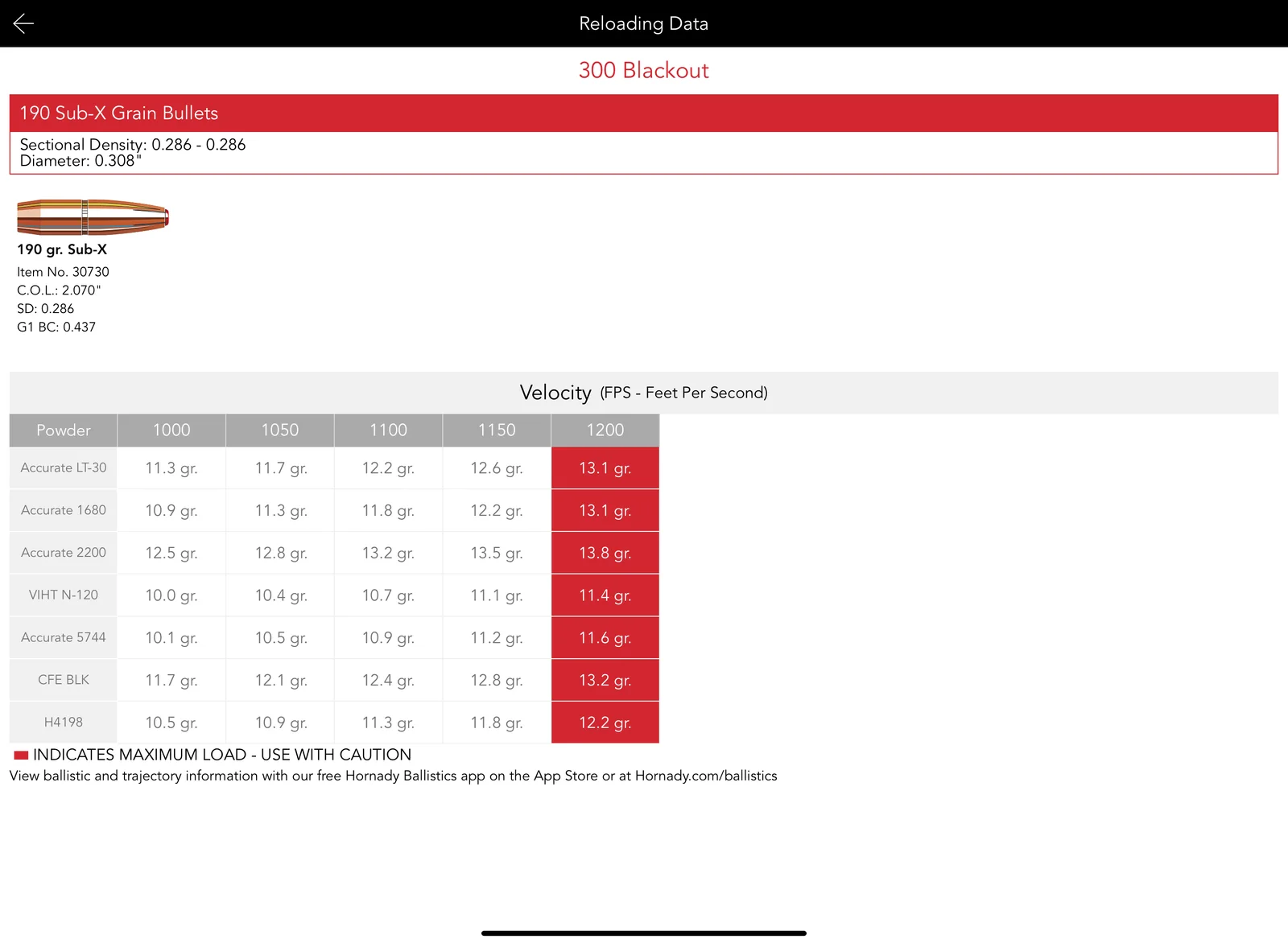Click Accurate 2200 13.5 gr. cell
Image resolution: width=1288 pixels, height=943 pixels.
click(497, 553)
